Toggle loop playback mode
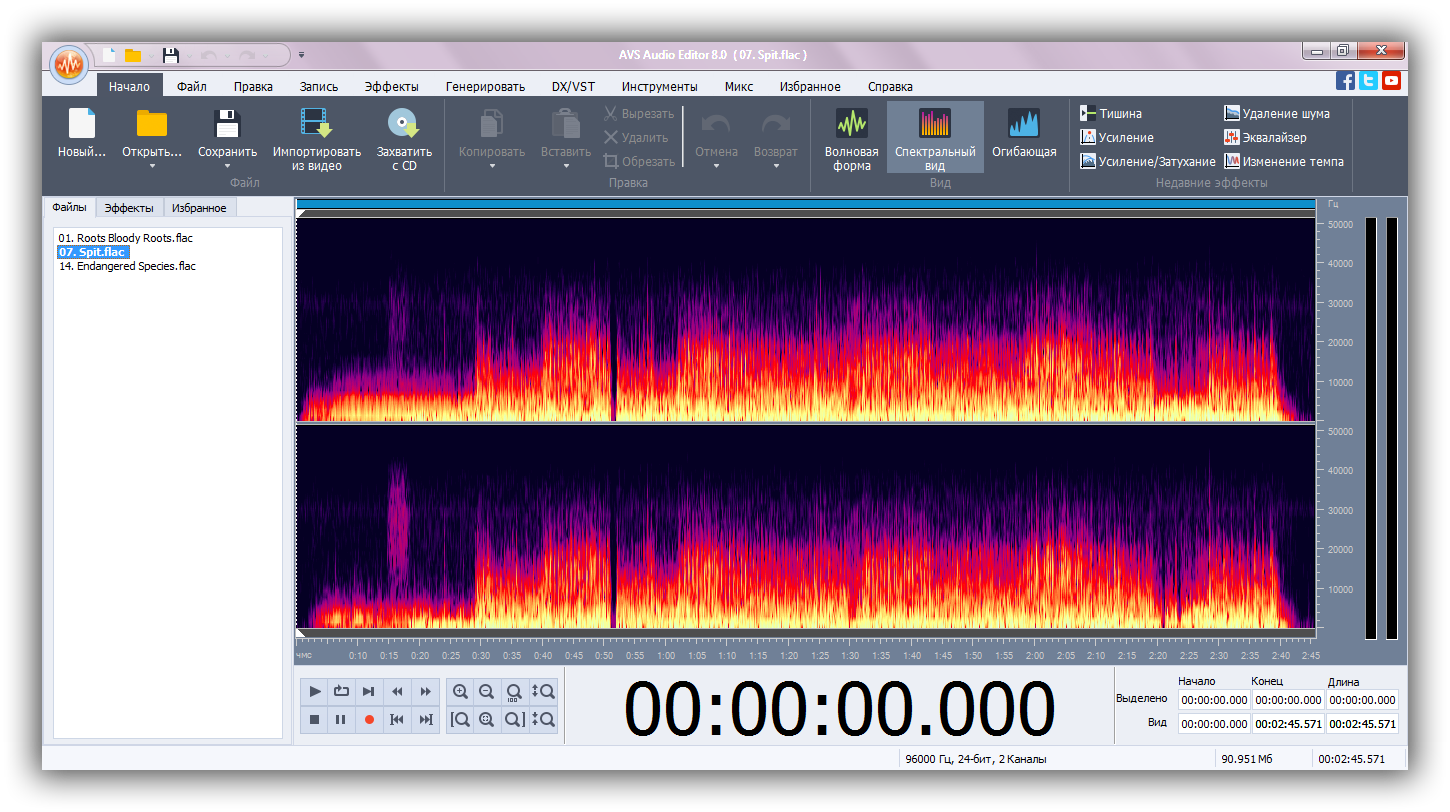 (342, 691)
